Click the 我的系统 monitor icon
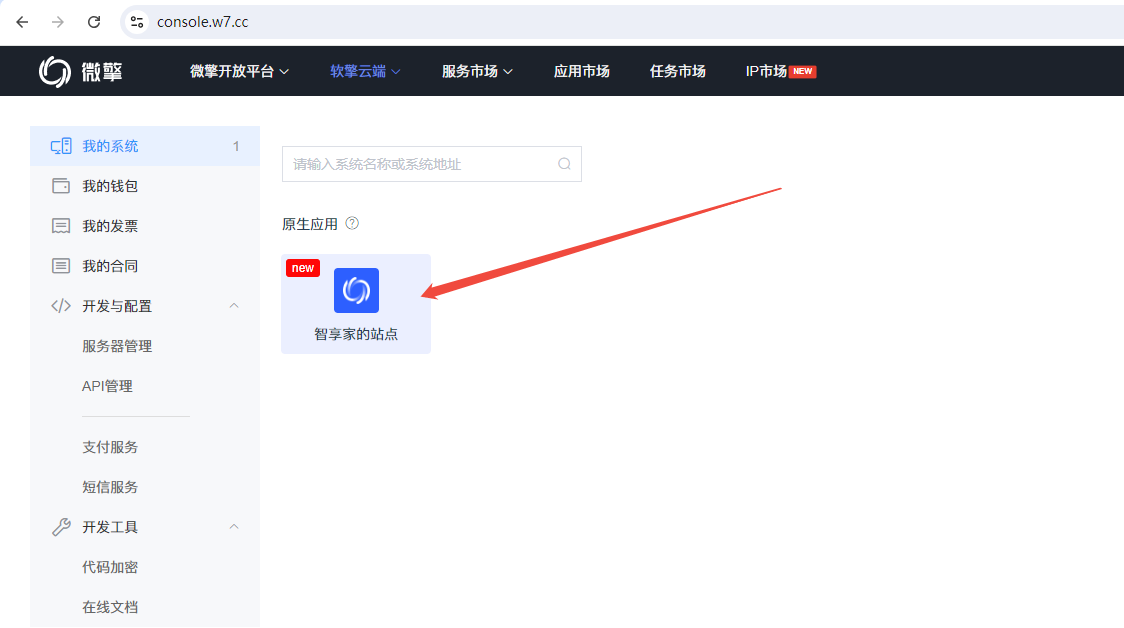 click(61, 146)
